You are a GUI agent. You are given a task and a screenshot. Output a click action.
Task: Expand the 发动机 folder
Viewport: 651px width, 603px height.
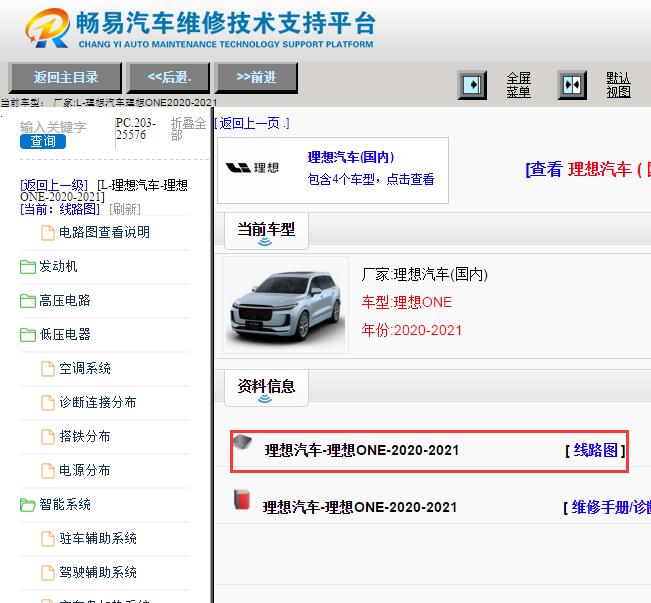tap(58, 266)
